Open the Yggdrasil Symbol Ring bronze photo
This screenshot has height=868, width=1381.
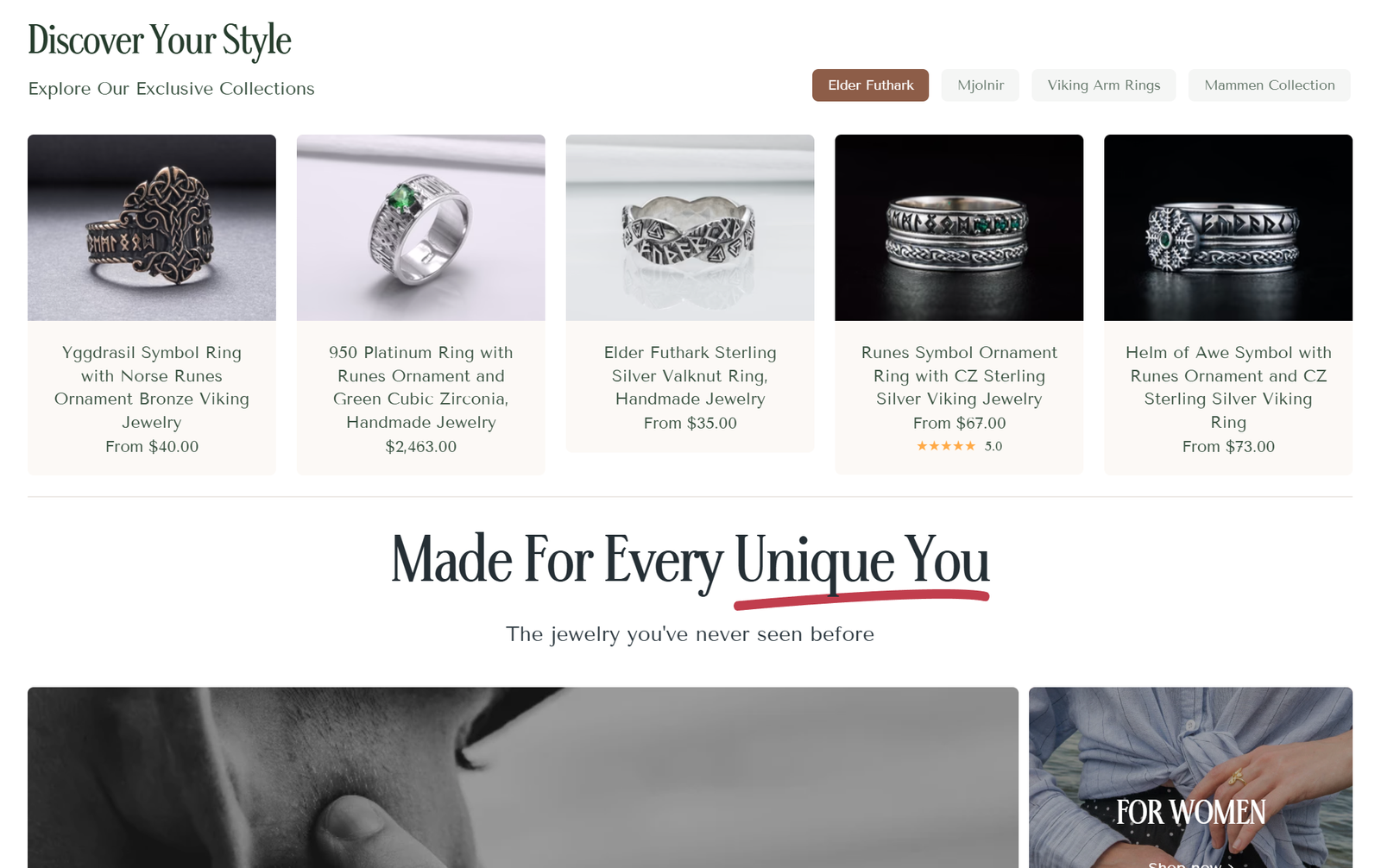pyautogui.click(x=152, y=228)
